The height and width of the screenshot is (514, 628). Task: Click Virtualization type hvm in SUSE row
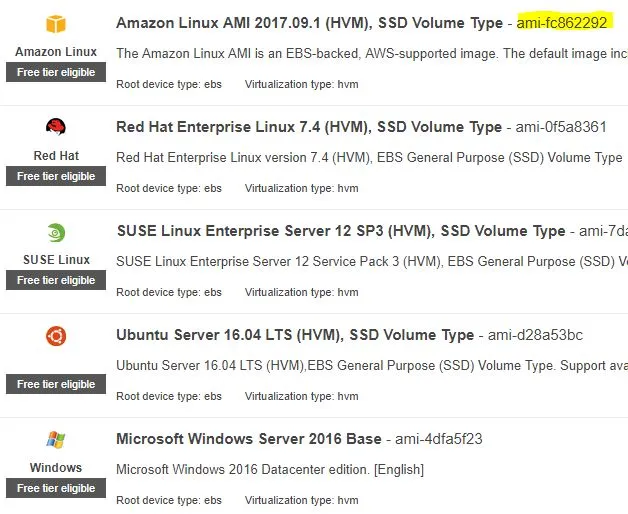pos(302,292)
